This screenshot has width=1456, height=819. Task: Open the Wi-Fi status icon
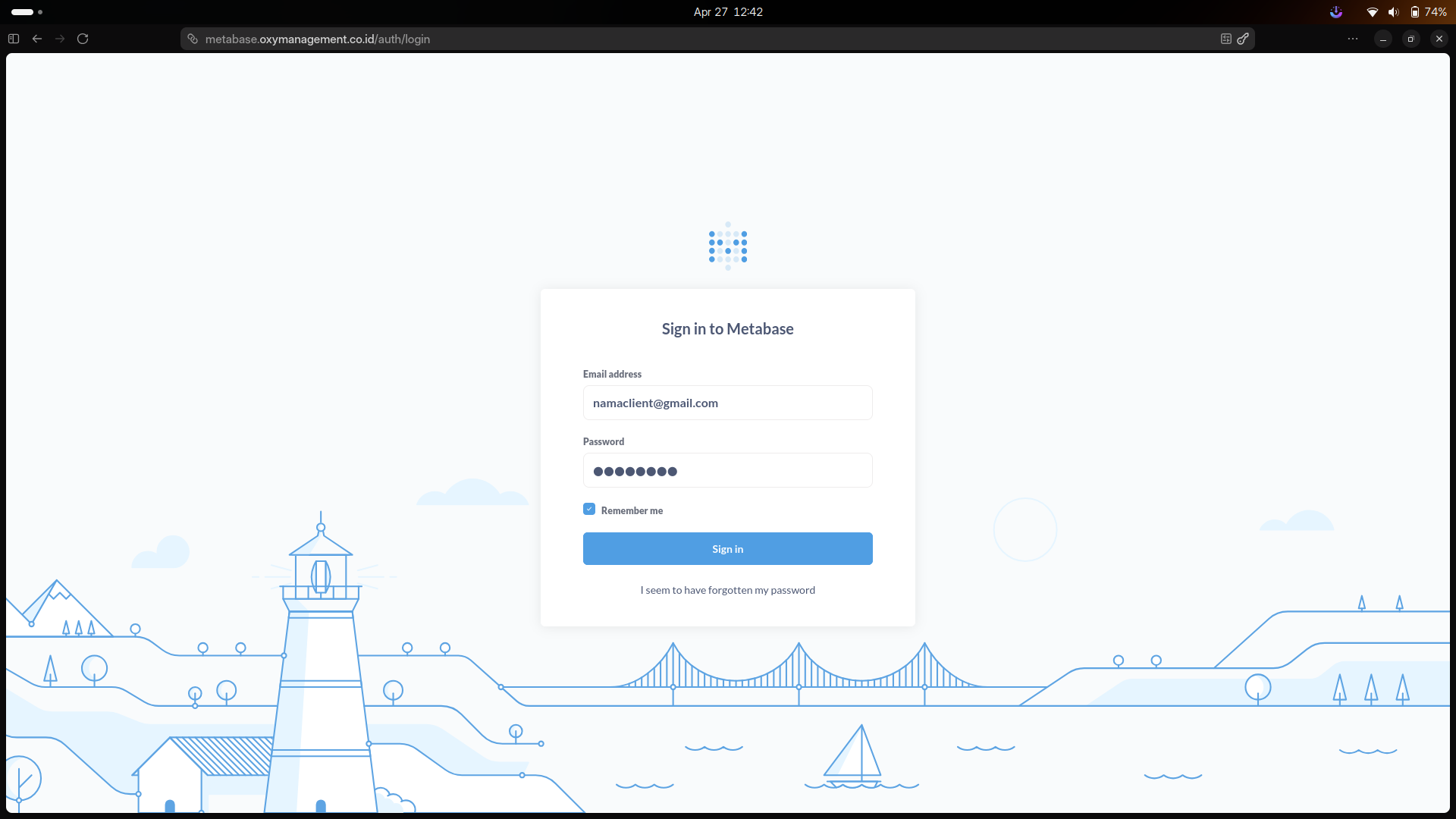tap(1373, 12)
